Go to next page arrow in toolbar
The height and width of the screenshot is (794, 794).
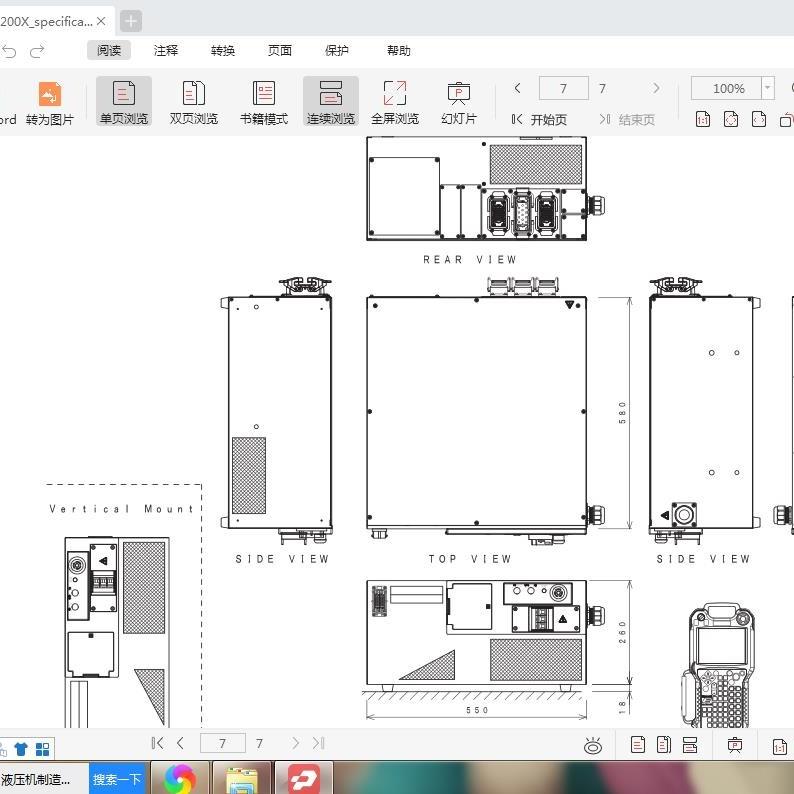pyautogui.click(x=656, y=88)
